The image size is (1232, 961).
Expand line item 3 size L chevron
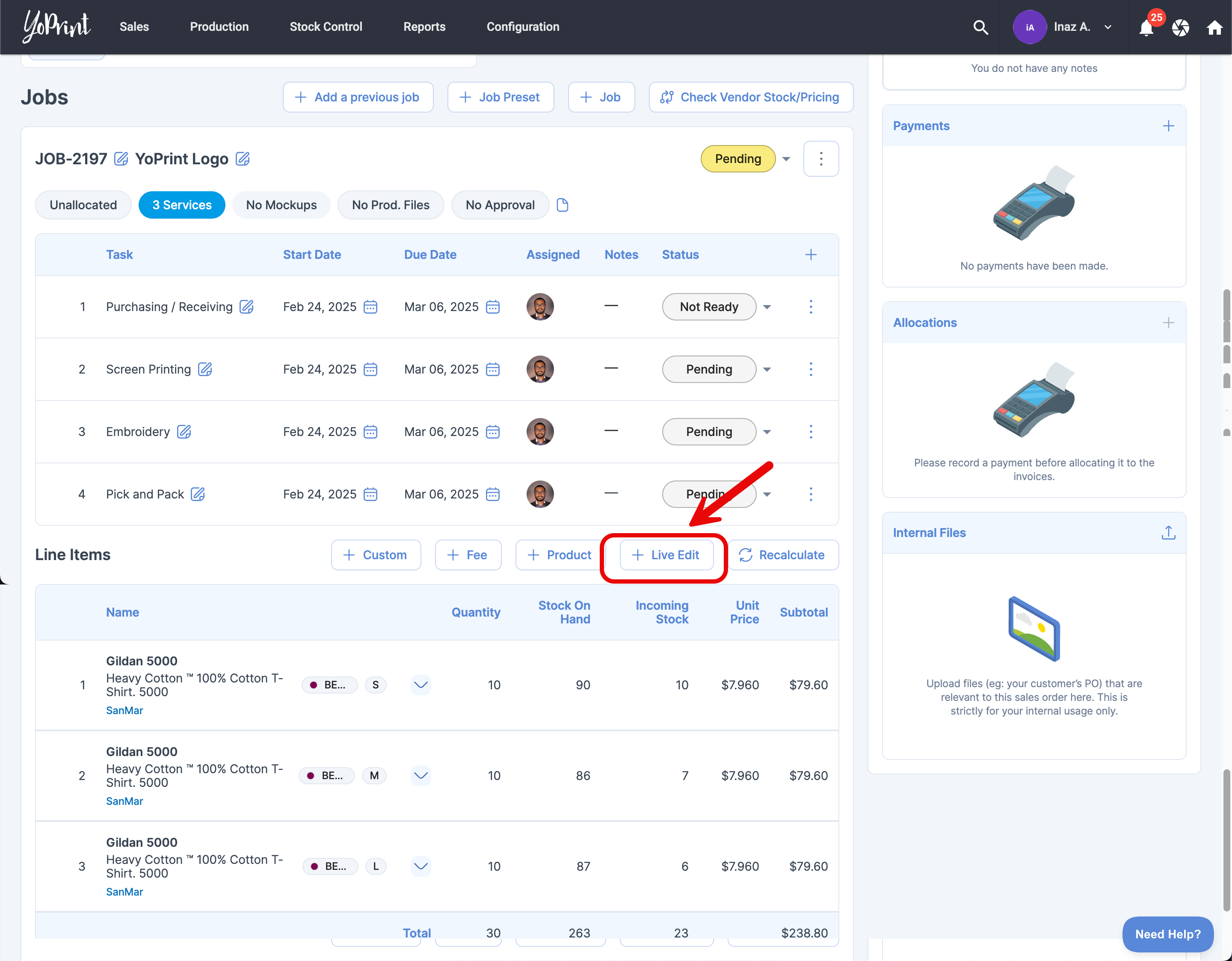point(421,866)
